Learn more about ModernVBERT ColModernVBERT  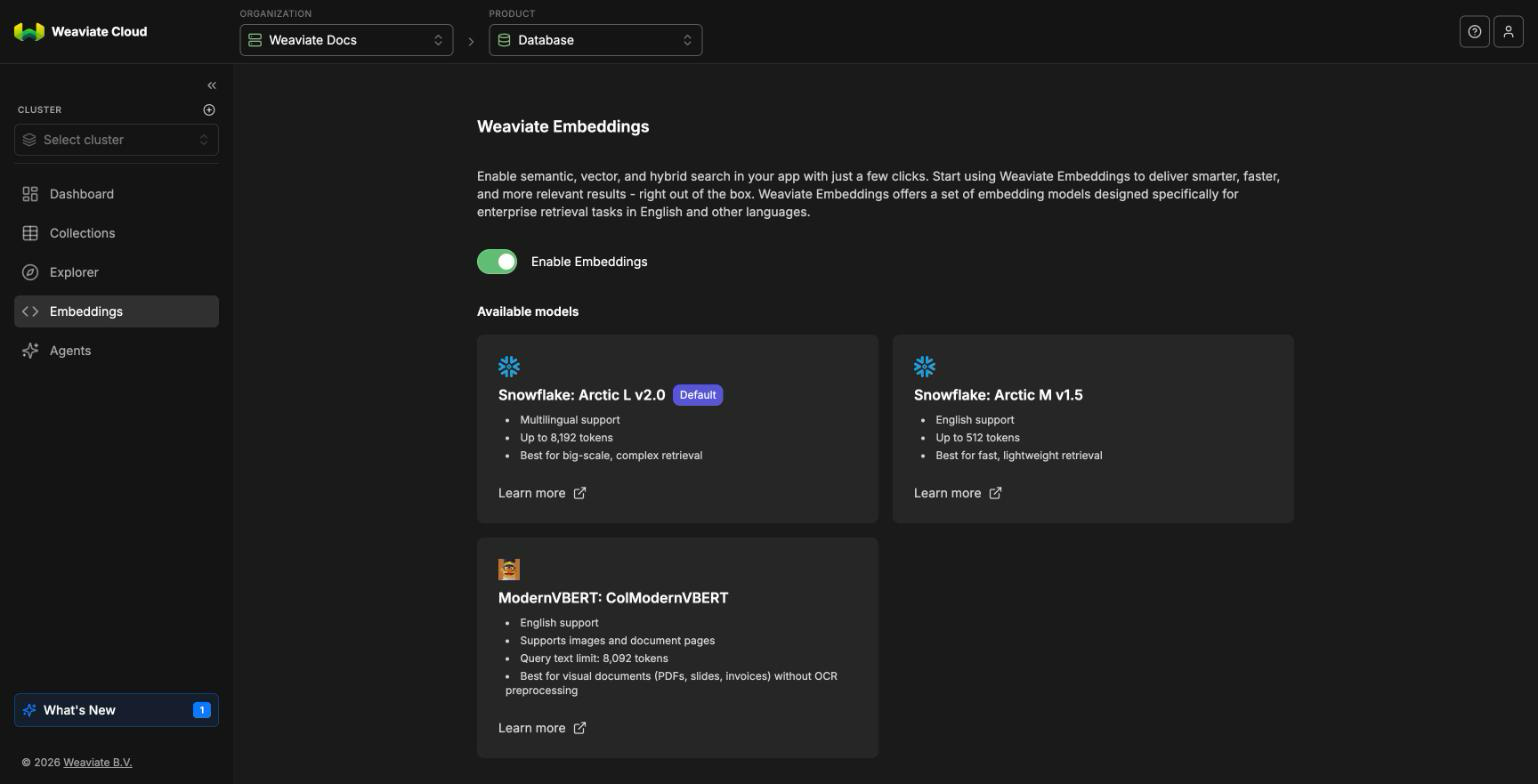tap(542, 728)
